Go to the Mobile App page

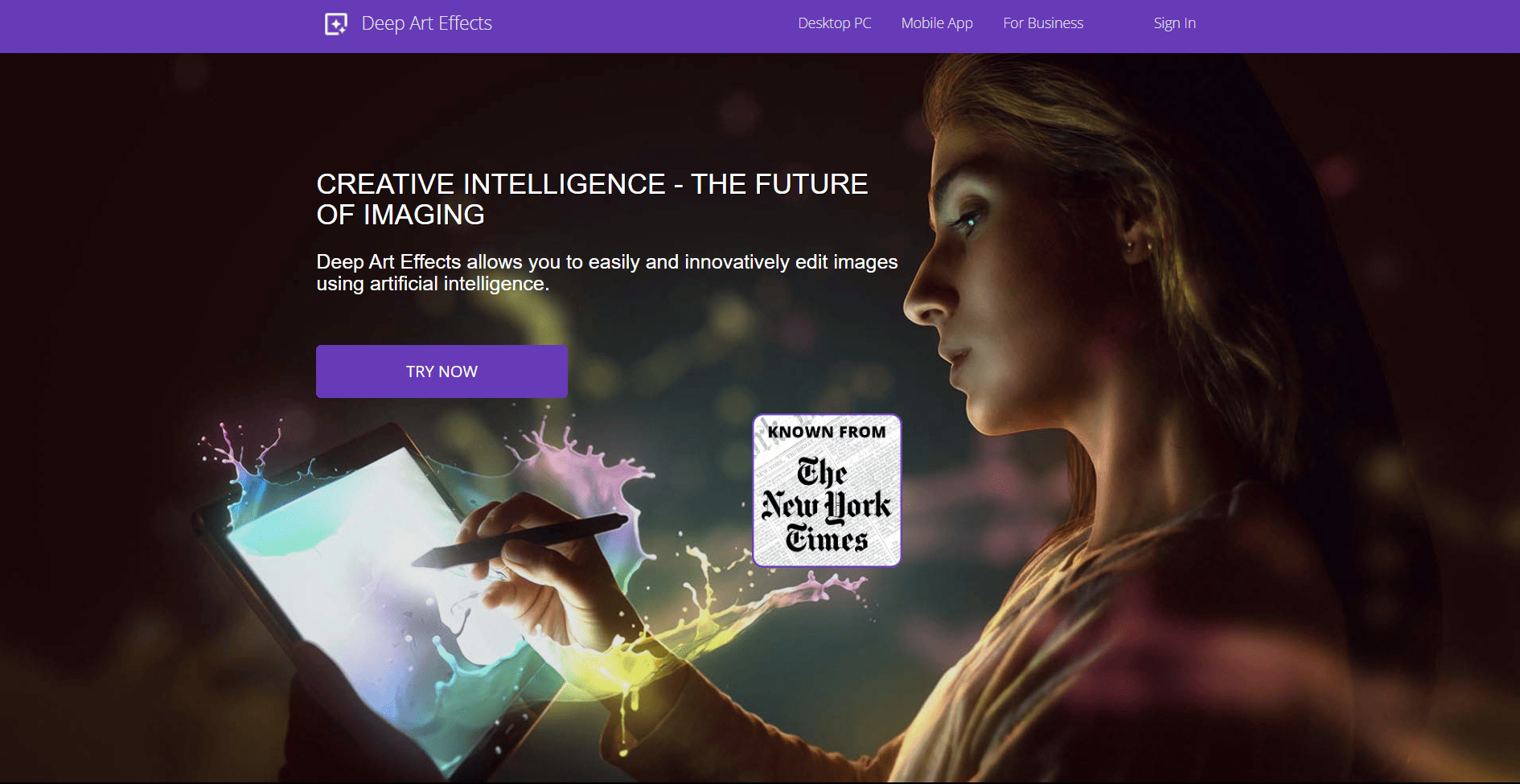click(937, 23)
